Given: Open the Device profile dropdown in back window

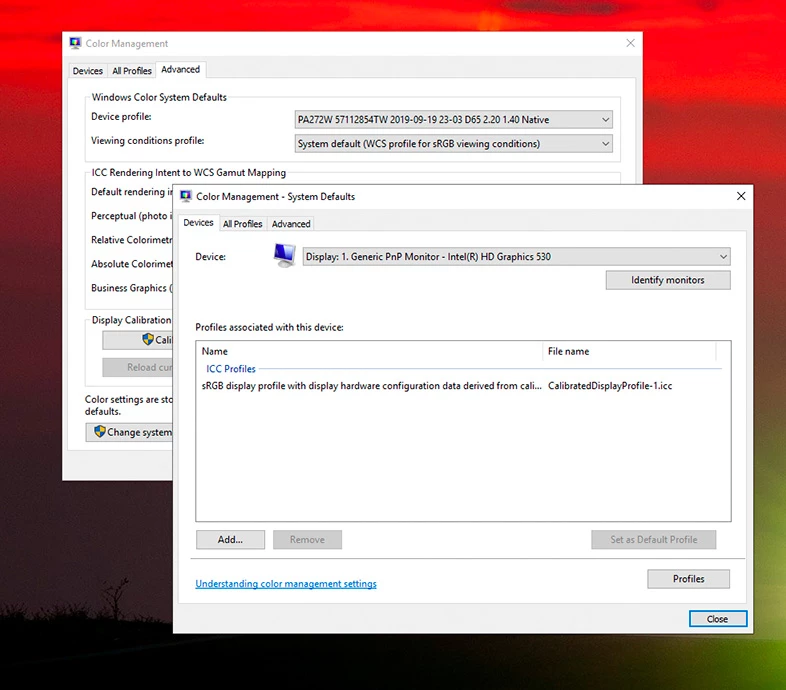Looking at the screenshot, I should click(453, 119).
